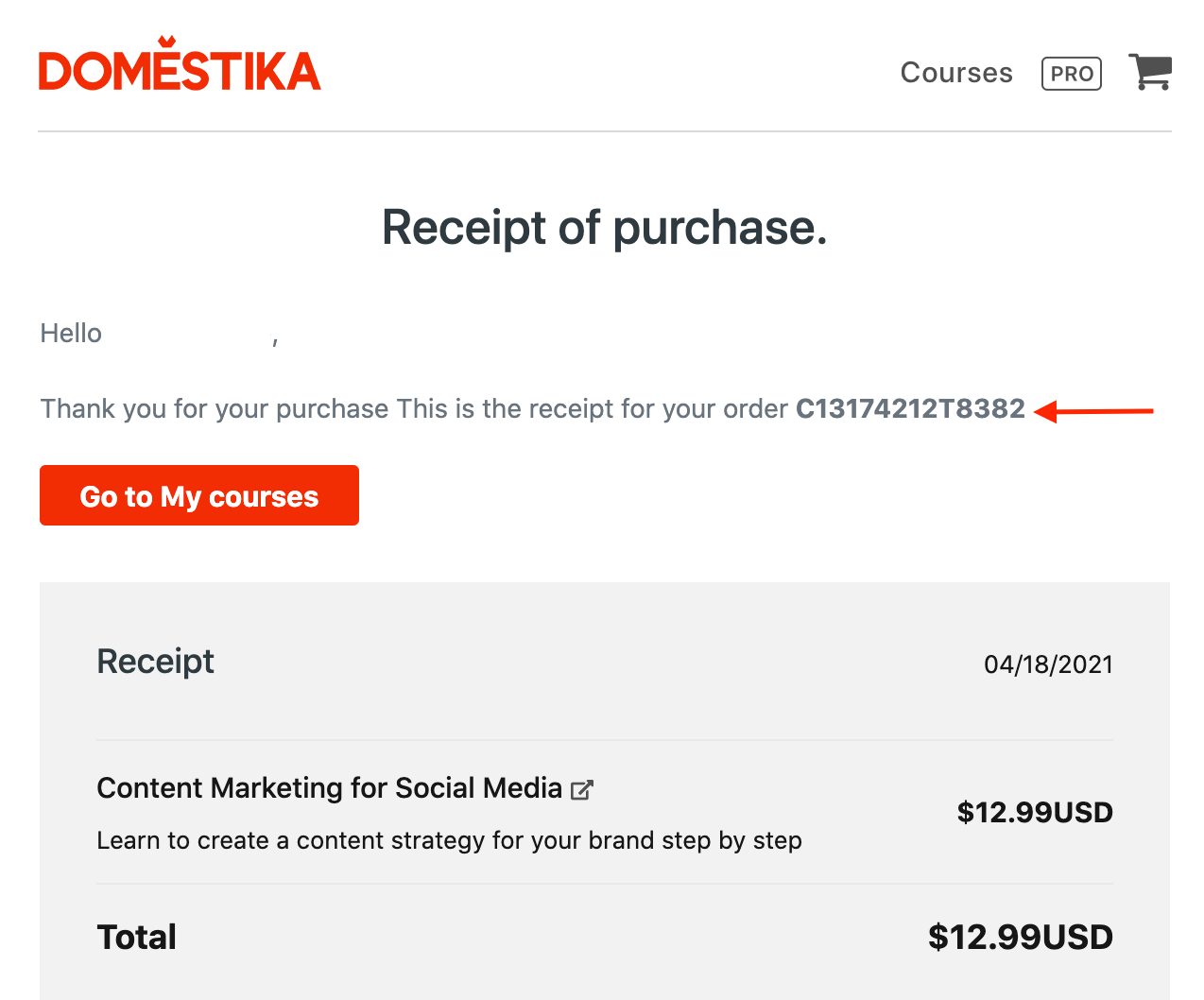The width and height of the screenshot is (1204, 1000).
Task: Click the header divider line below the logo
Action: click(605, 131)
